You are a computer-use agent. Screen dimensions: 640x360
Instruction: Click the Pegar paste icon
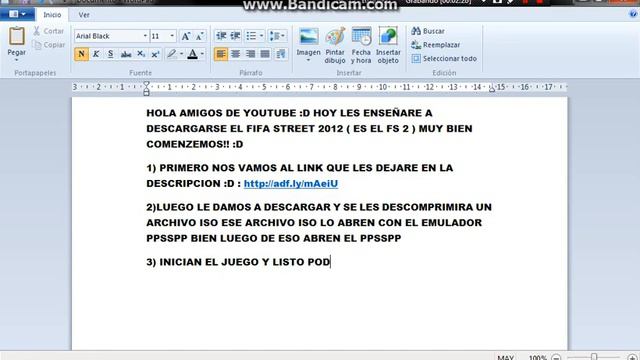[17, 36]
